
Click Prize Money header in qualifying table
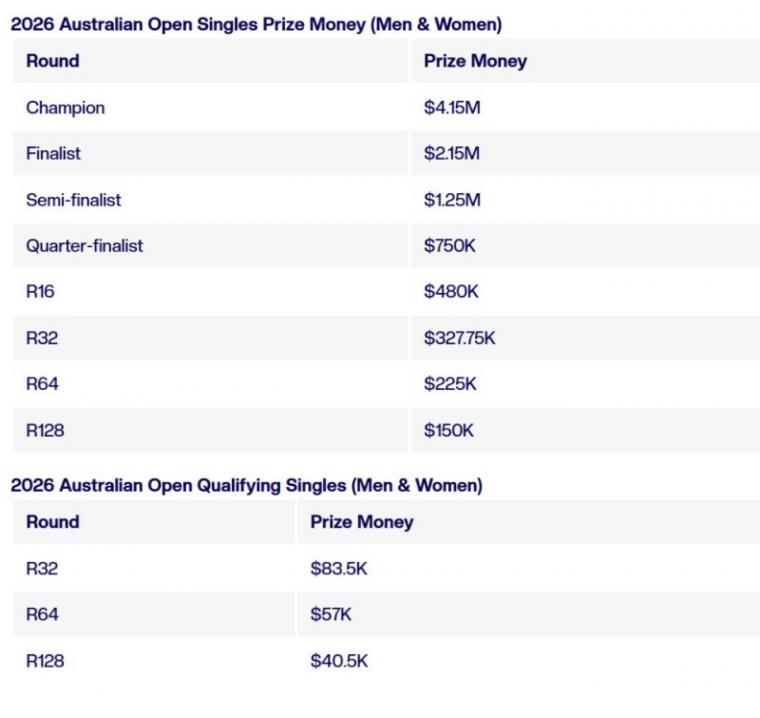361,522
